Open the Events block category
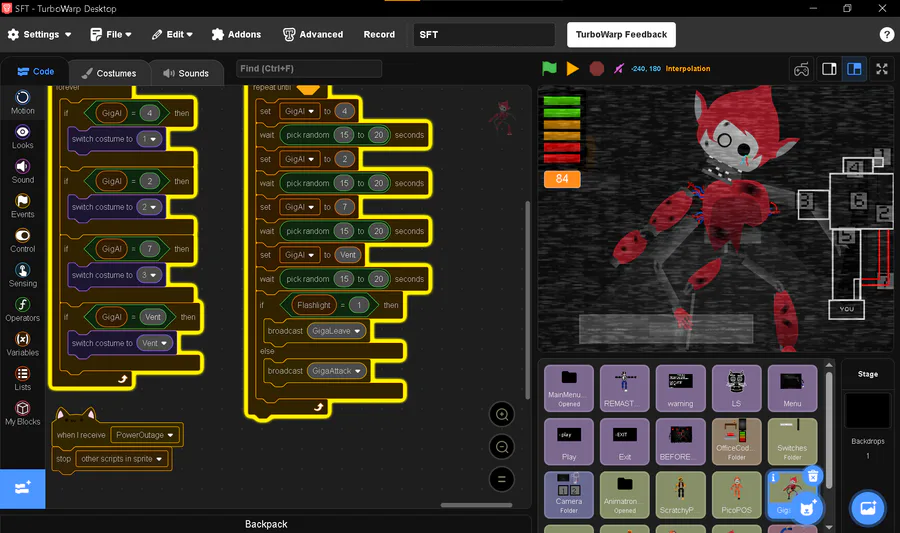The width and height of the screenshot is (900, 533). pyautogui.click(x=22, y=206)
